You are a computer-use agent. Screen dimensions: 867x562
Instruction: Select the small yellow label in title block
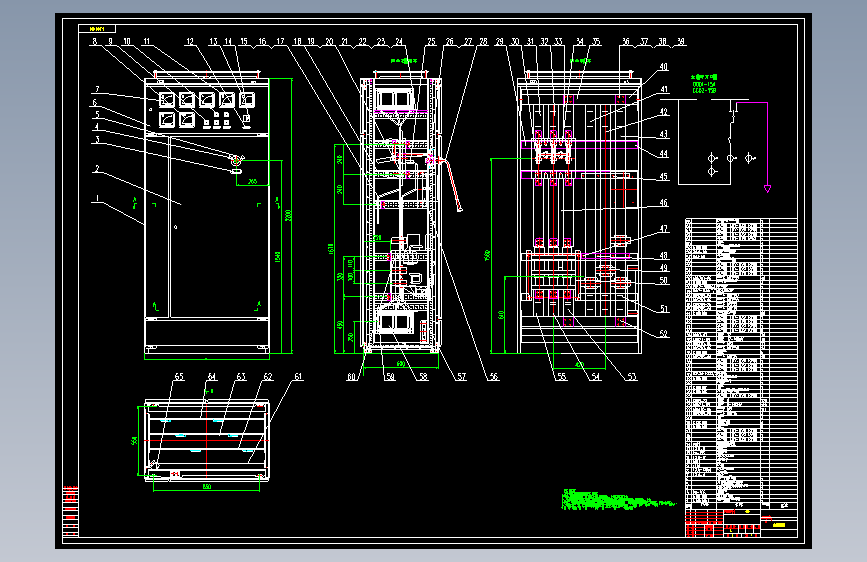[779, 525]
